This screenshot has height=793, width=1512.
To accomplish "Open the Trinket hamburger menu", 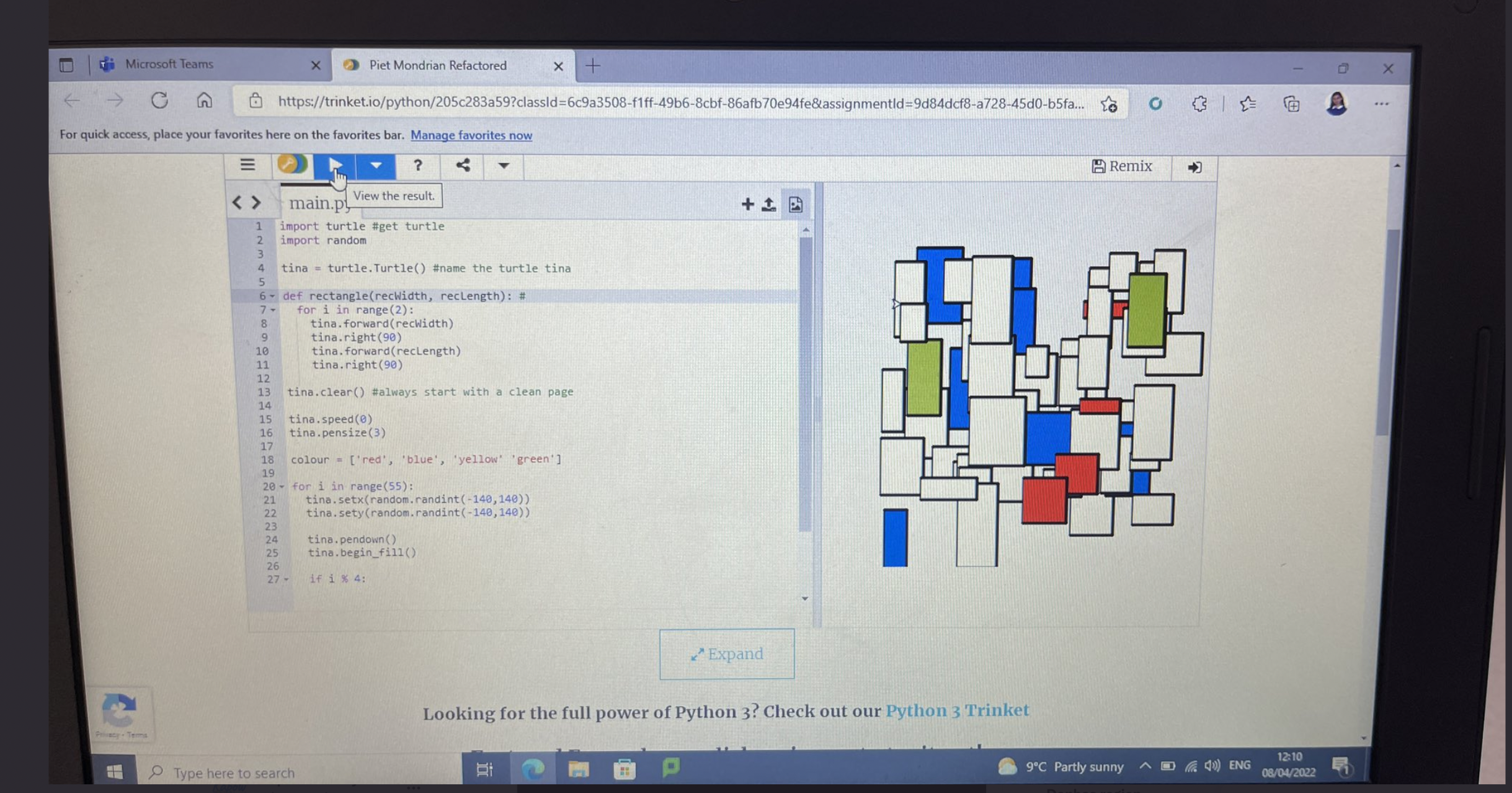I will [x=247, y=165].
